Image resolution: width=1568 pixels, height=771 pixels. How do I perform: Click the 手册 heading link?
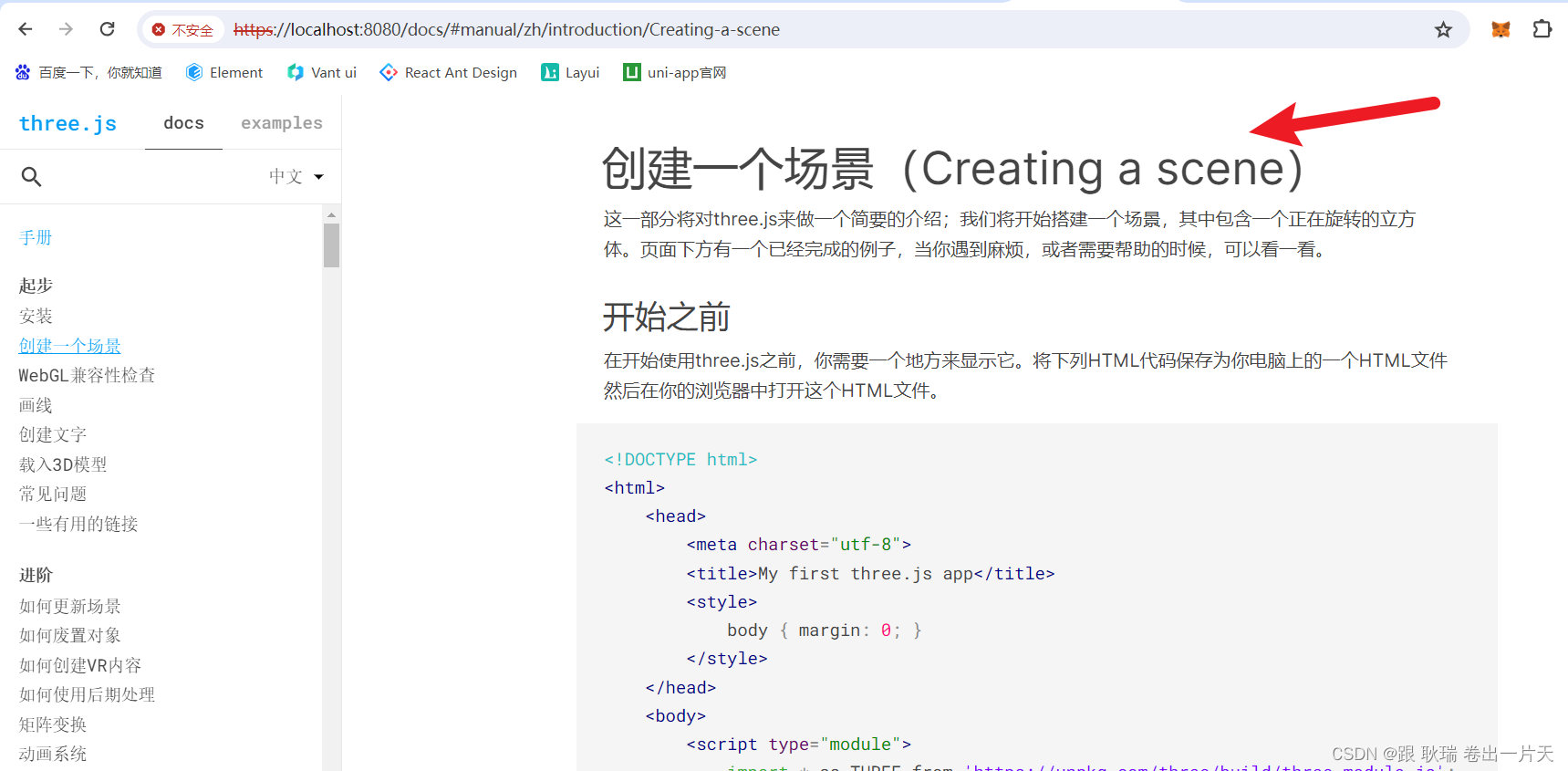(x=36, y=238)
